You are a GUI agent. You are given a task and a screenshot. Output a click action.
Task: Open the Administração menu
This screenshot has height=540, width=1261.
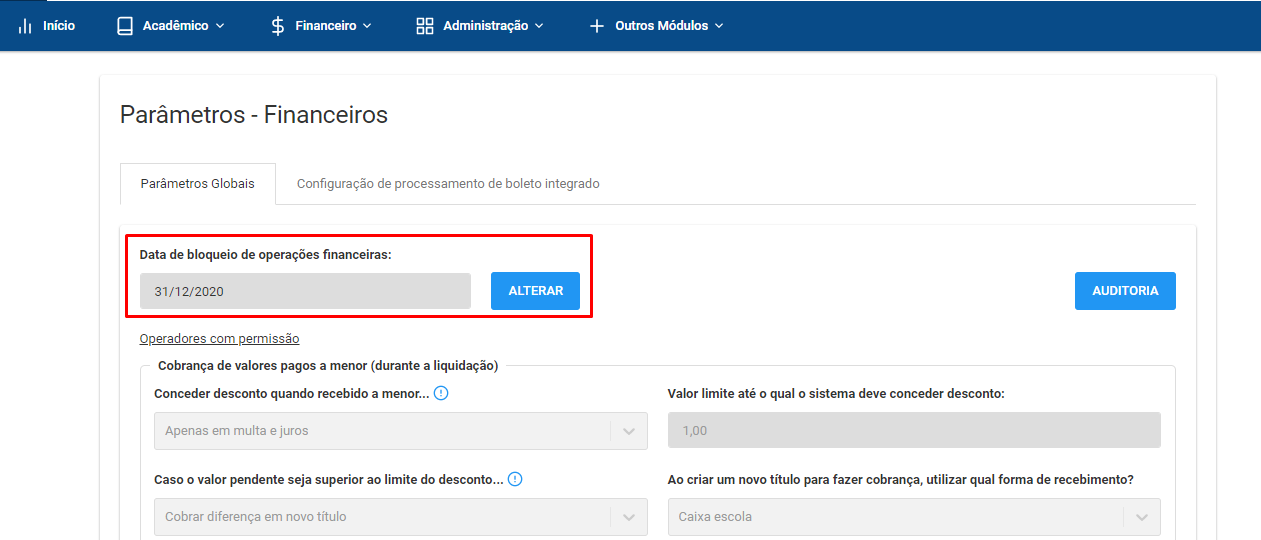480,26
